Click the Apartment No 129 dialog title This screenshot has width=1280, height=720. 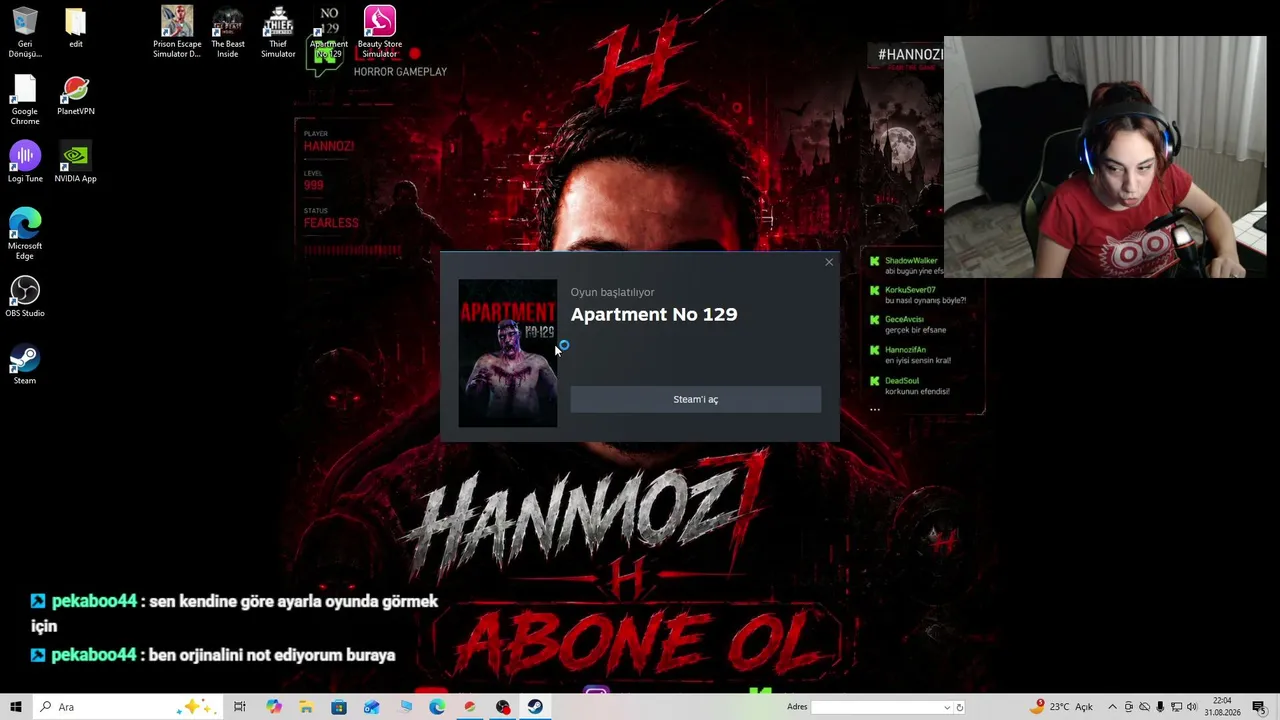tap(654, 314)
